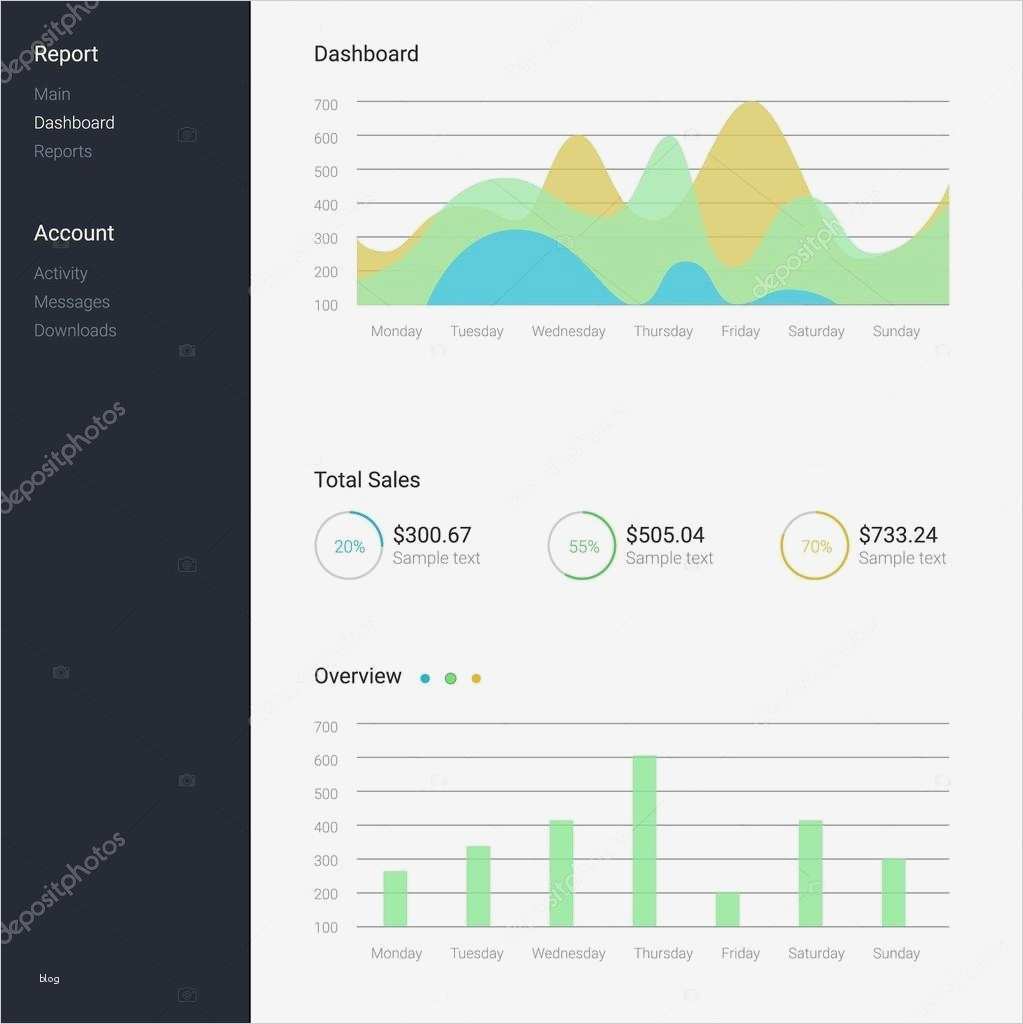This screenshot has width=1023, height=1024.
Task: Open the Reports section
Action: (x=63, y=152)
